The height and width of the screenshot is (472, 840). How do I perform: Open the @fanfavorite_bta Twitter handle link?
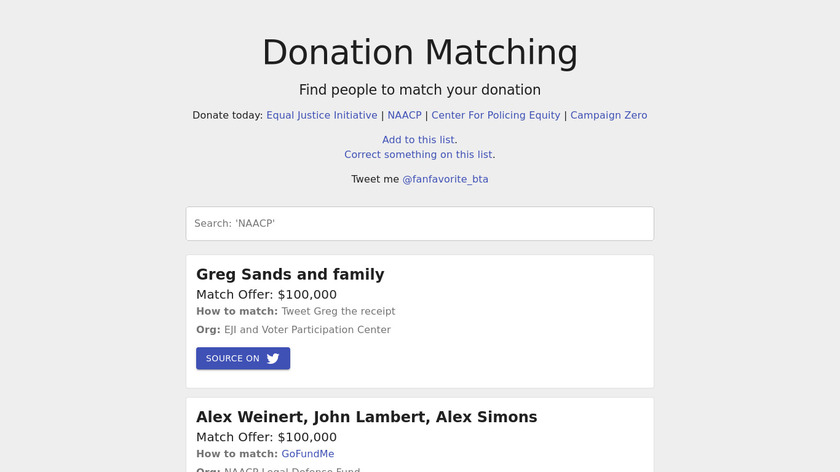point(445,179)
